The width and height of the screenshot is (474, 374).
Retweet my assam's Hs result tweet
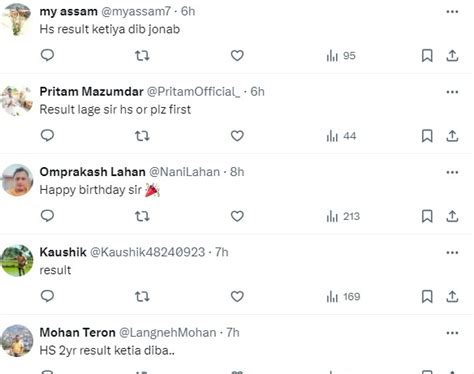tap(142, 55)
